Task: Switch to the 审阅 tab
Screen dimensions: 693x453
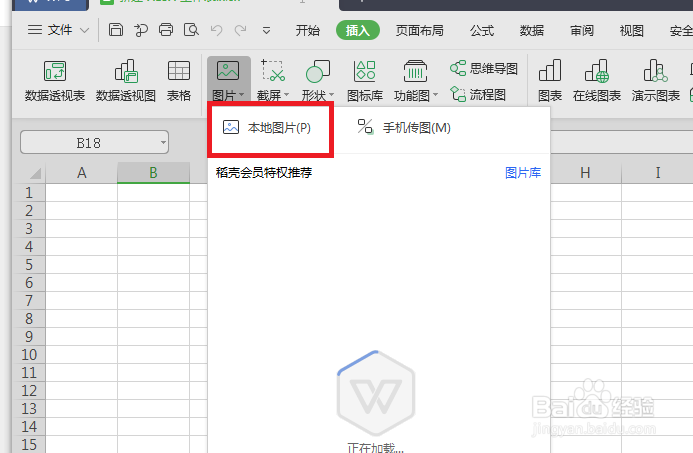Action: [582, 30]
